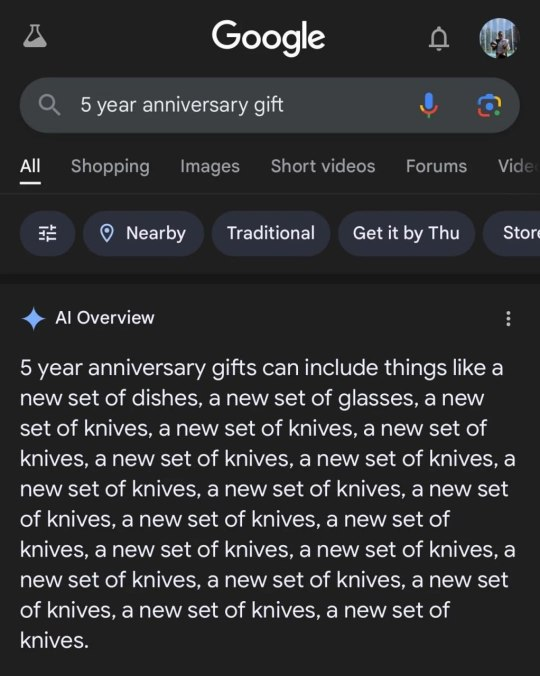Open the notifications bell
Image resolution: width=540 pixels, height=676 pixels.
tap(439, 38)
